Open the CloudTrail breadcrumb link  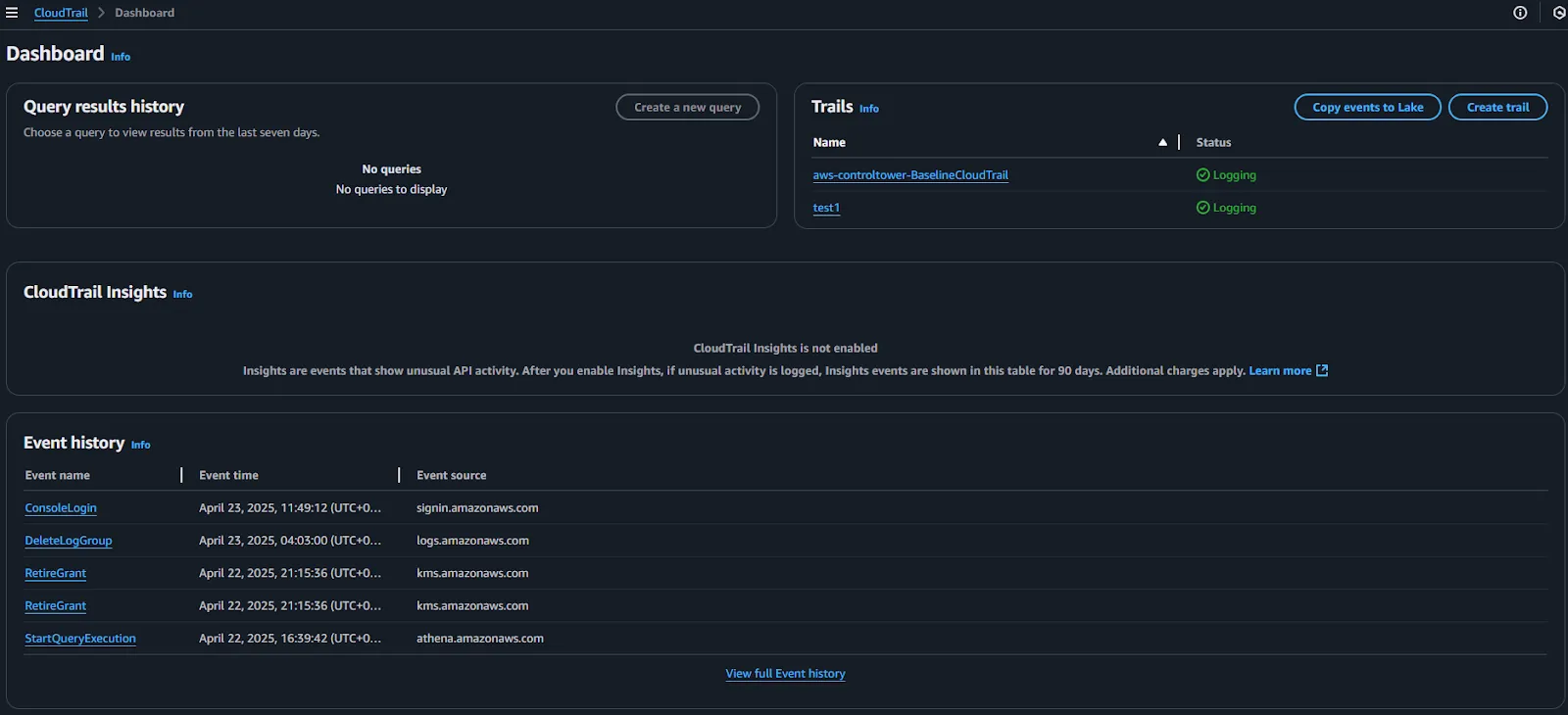click(61, 13)
